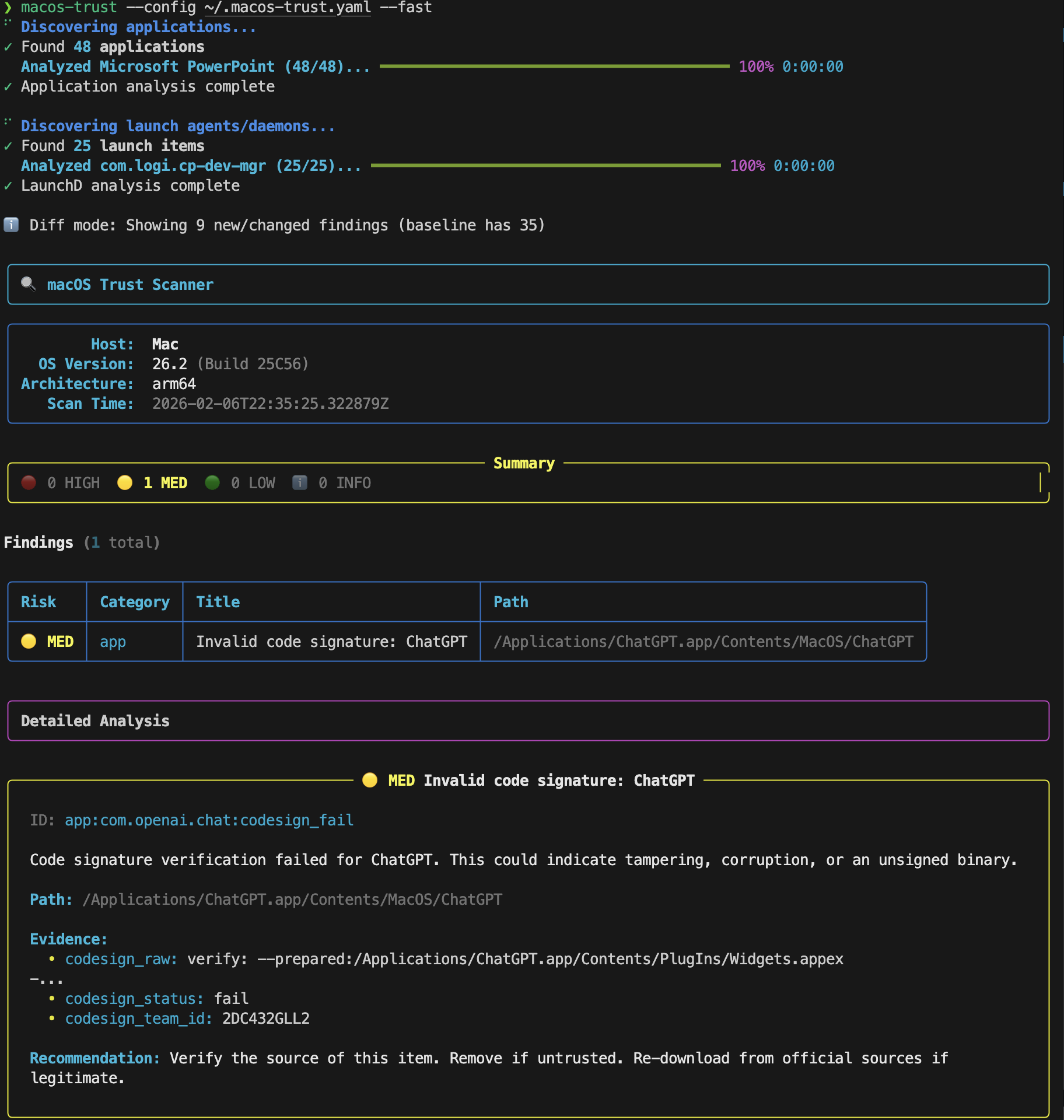This screenshot has width=1064, height=1120.
Task: Click the info icon before Diff mode
Action: pyautogui.click(x=11, y=225)
